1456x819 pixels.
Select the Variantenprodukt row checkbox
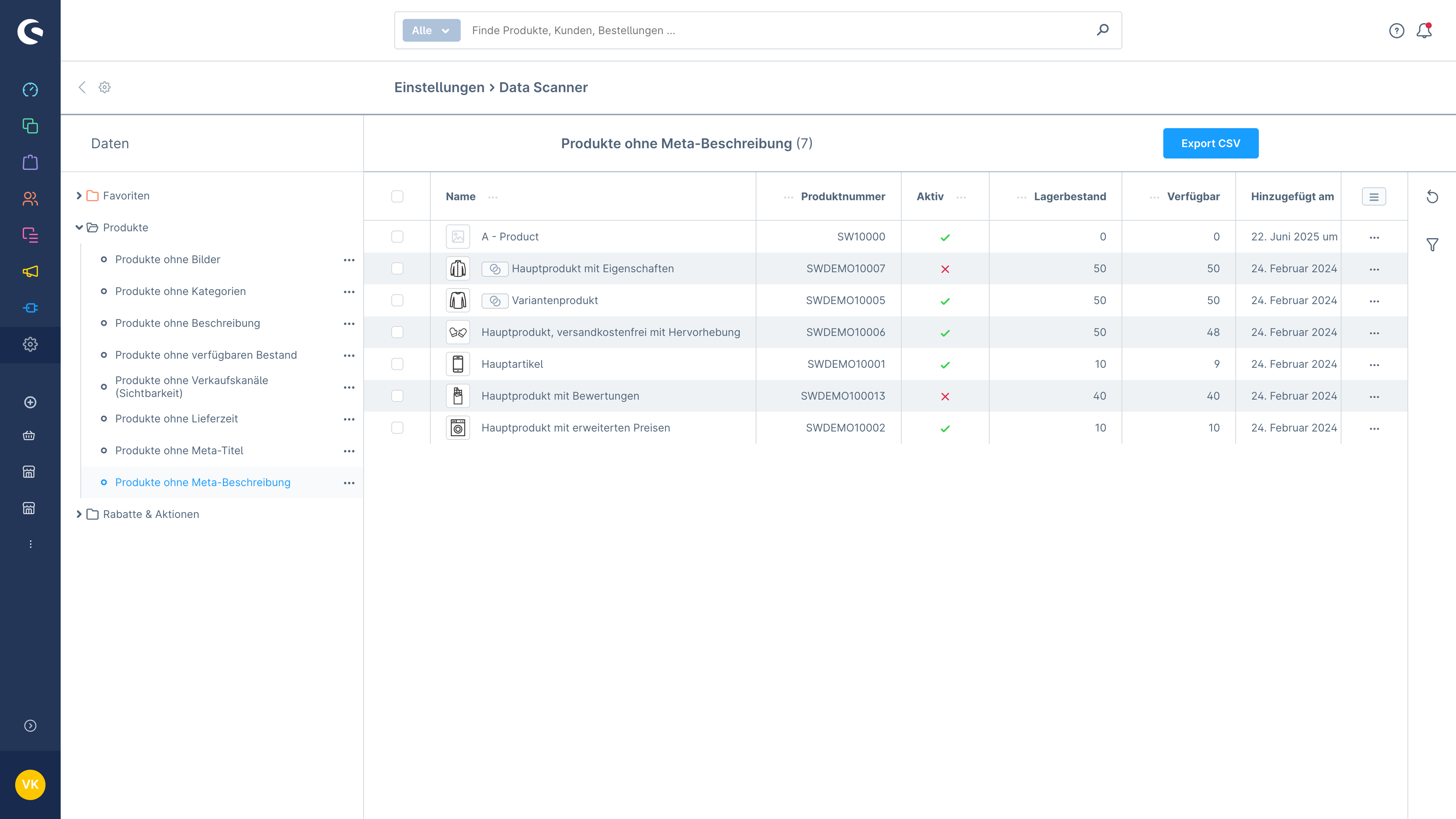pyautogui.click(x=397, y=300)
